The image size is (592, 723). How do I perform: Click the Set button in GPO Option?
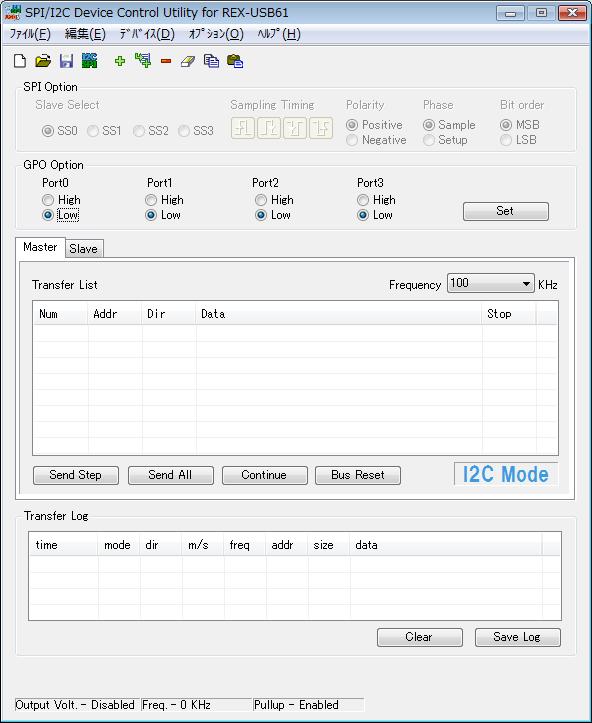(x=506, y=211)
